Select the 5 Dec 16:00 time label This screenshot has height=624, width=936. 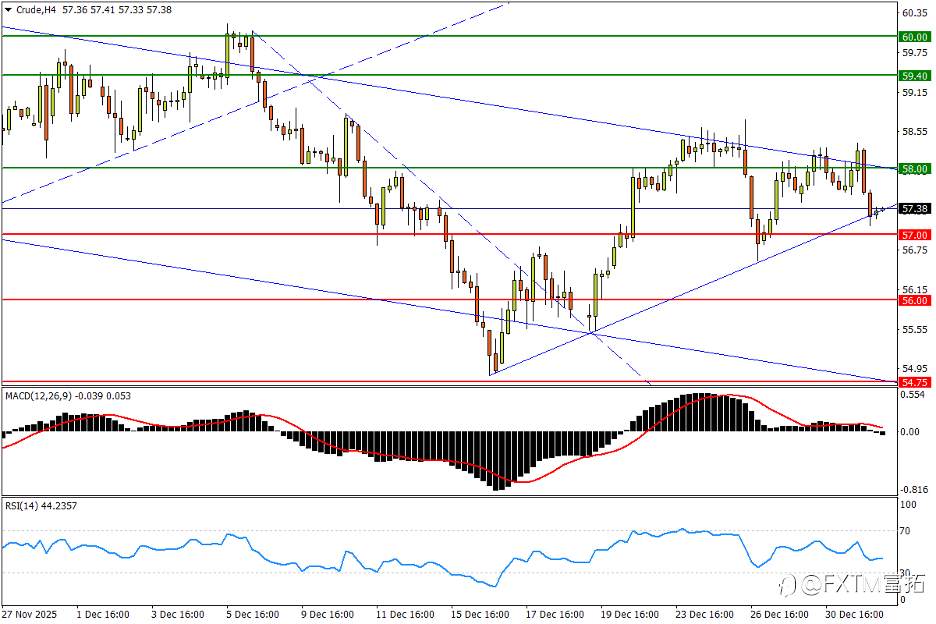(253, 614)
